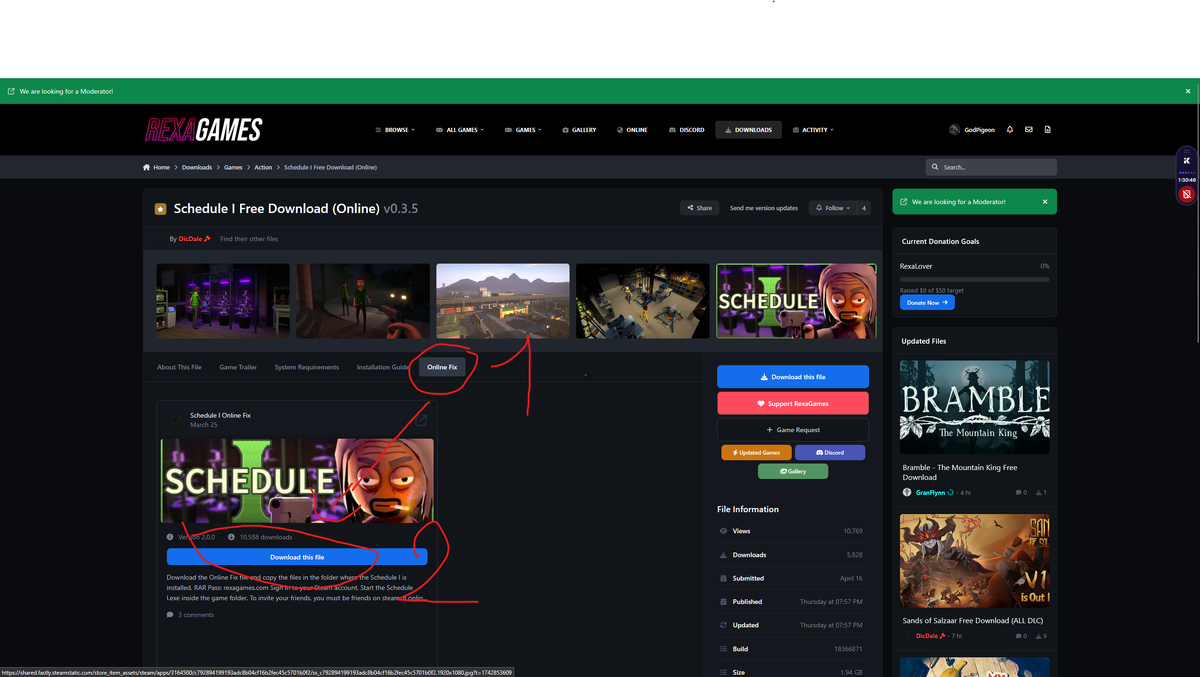Viewport: 1200px width, 677px height.
Task: Expand the Games dropdown in navbar
Action: (523, 130)
